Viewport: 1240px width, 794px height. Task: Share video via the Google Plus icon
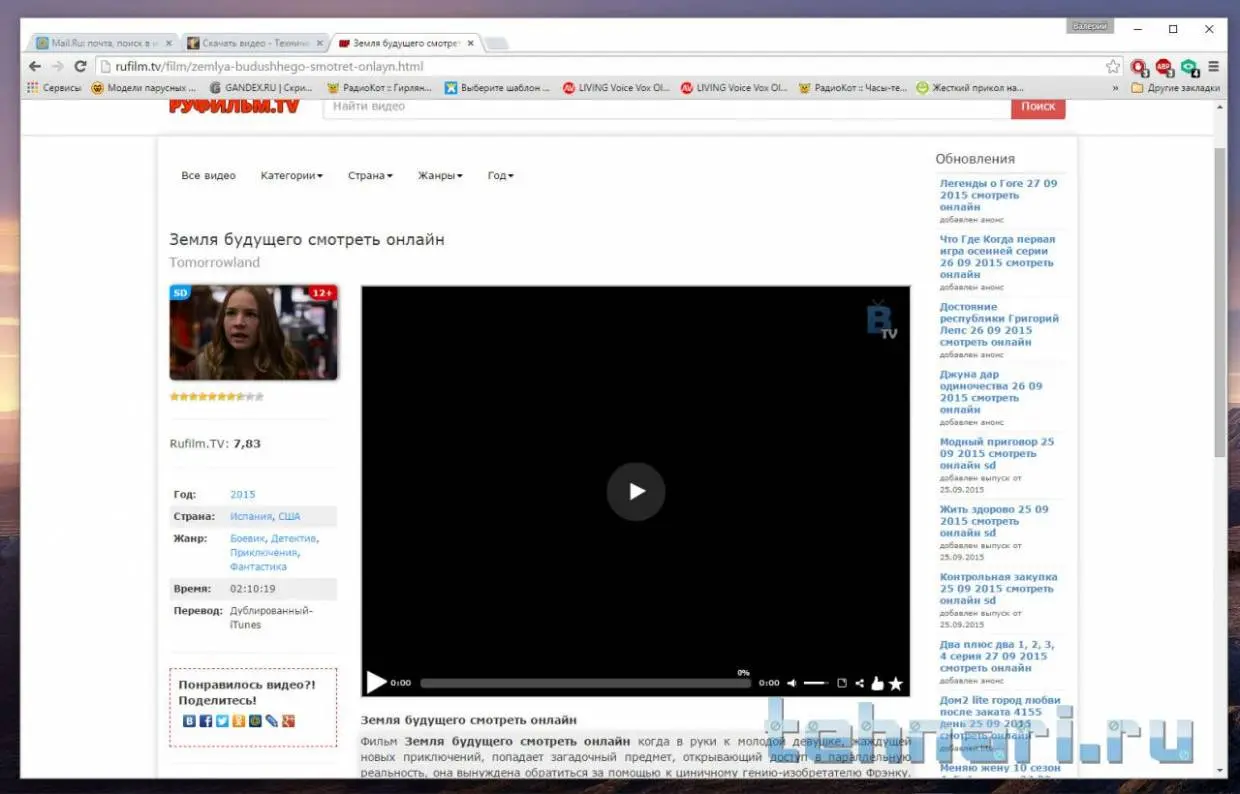[x=289, y=721]
